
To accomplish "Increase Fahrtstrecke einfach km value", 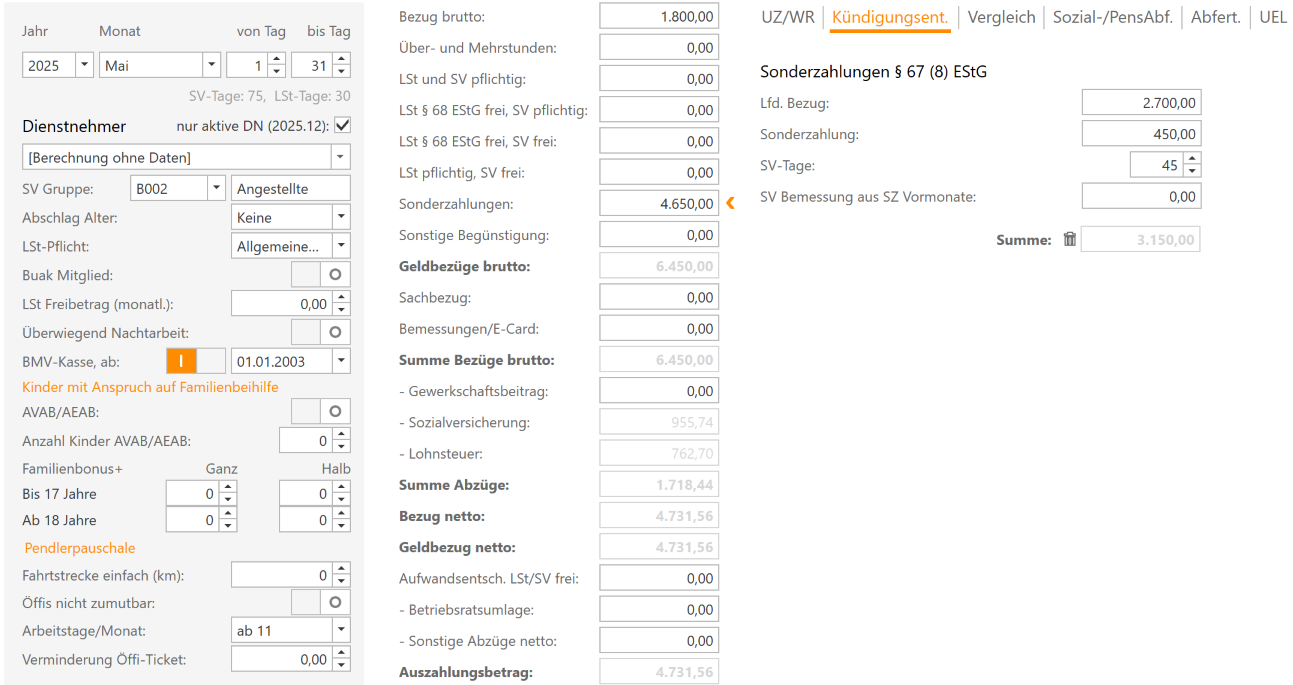I will coord(342,569).
